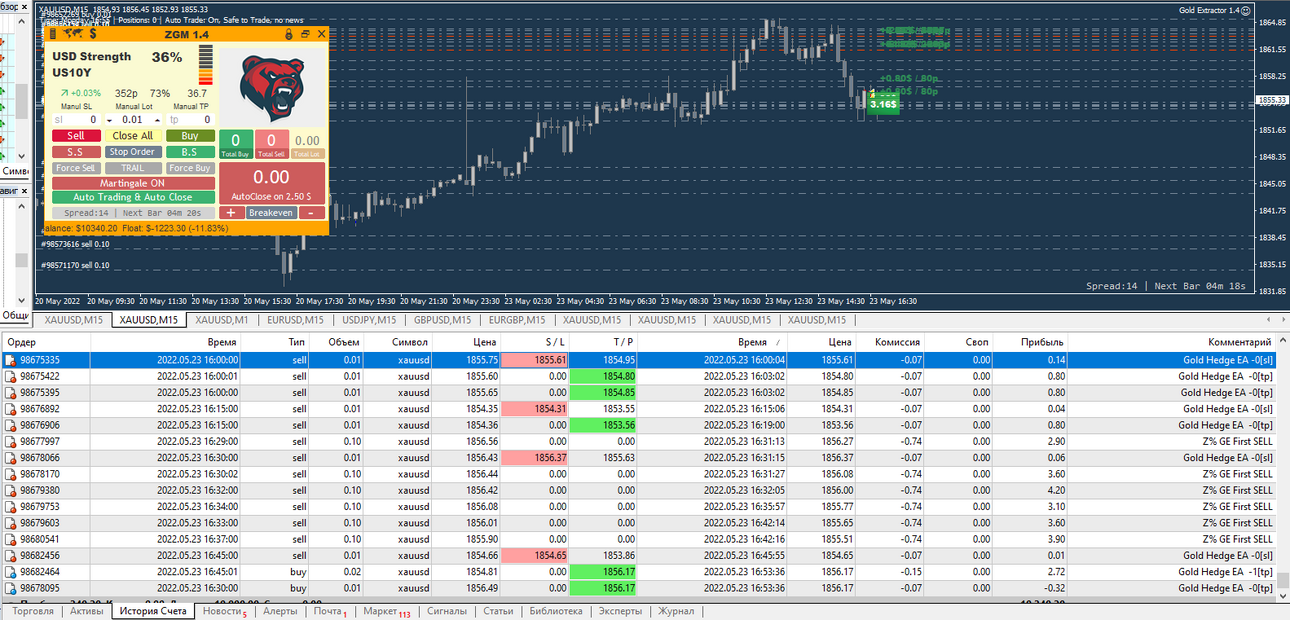Toggle Martingale ON button
The image size is (1290, 620).
click(x=133, y=184)
